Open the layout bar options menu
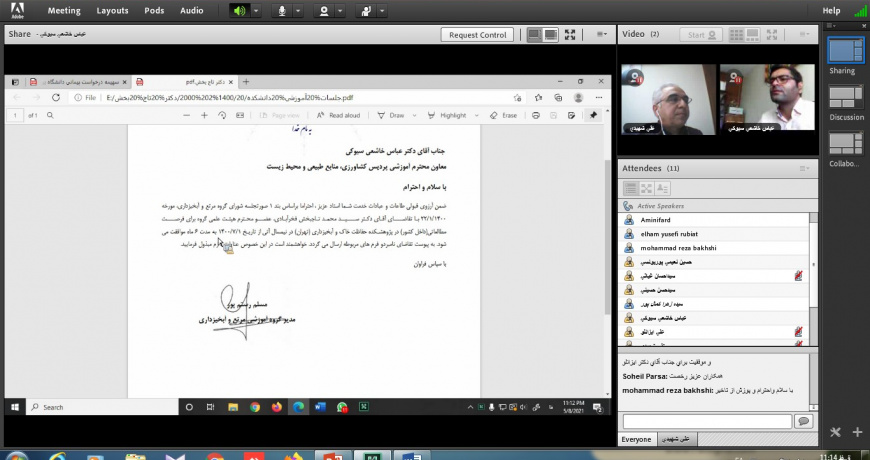The height and width of the screenshot is (460, 870). 831,26
